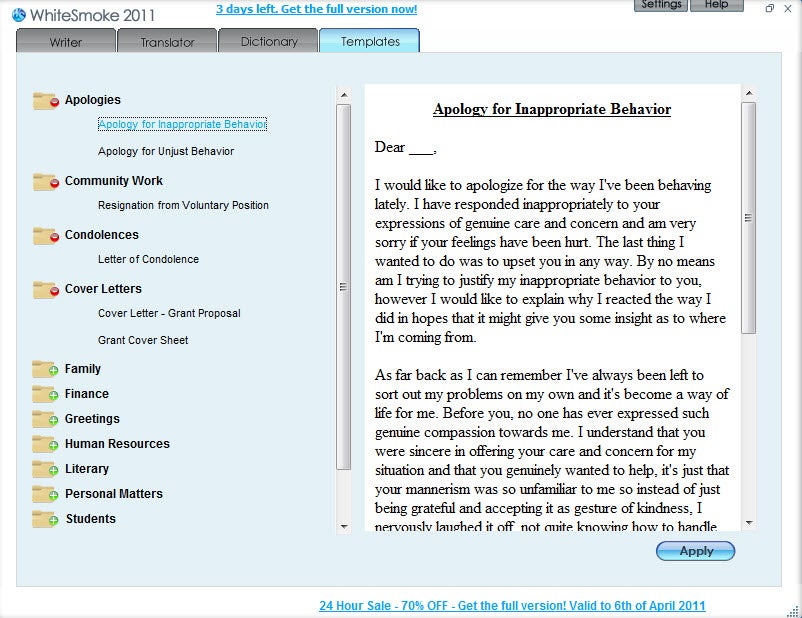802x618 pixels.
Task: Apply the selected template
Action: 696,551
